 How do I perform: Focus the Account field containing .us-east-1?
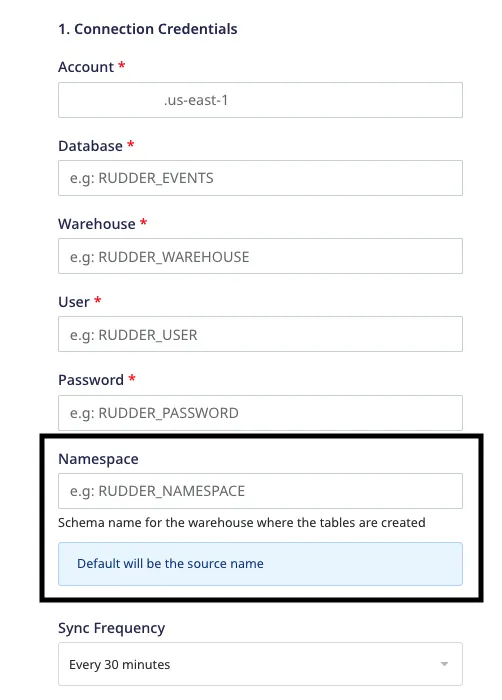tap(260, 100)
